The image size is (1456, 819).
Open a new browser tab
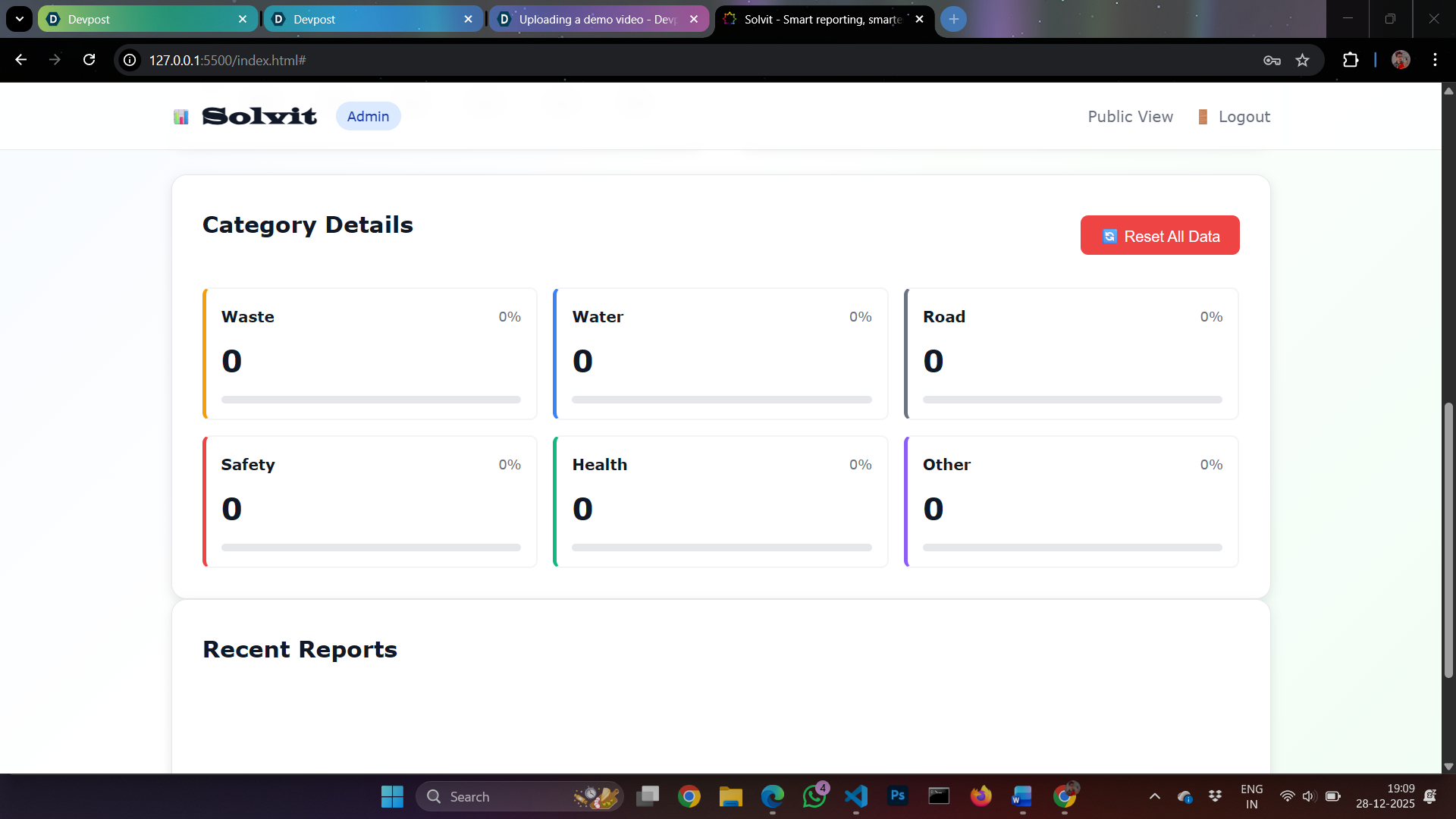[953, 19]
